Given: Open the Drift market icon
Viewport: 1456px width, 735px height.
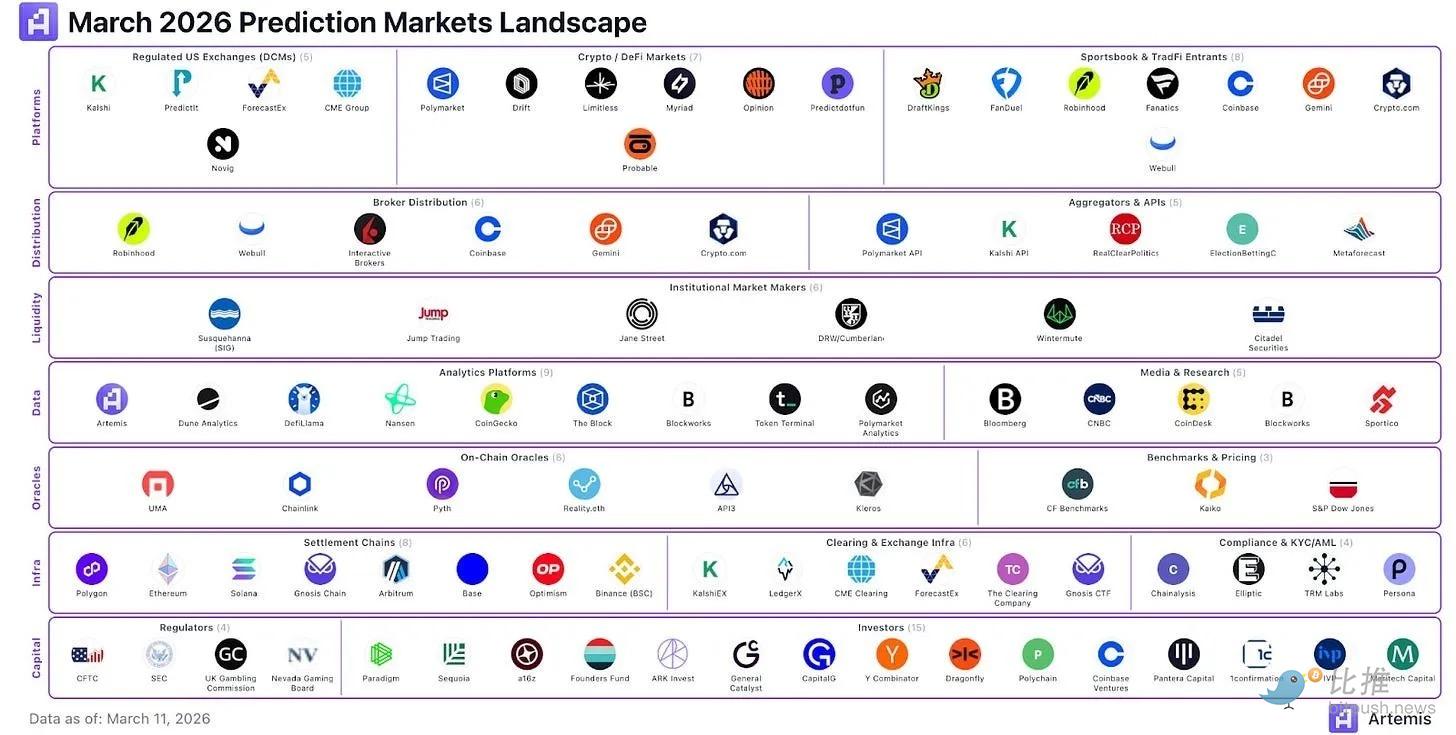Looking at the screenshot, I should [x=521, y=84].
